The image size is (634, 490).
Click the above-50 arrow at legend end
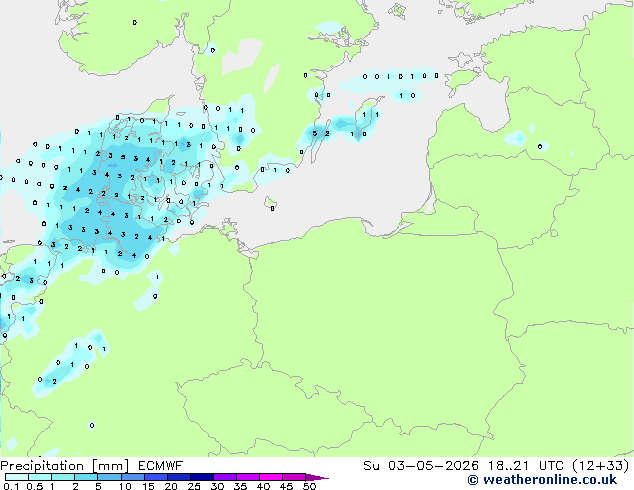pyautogui.click(x=317, y=477)
